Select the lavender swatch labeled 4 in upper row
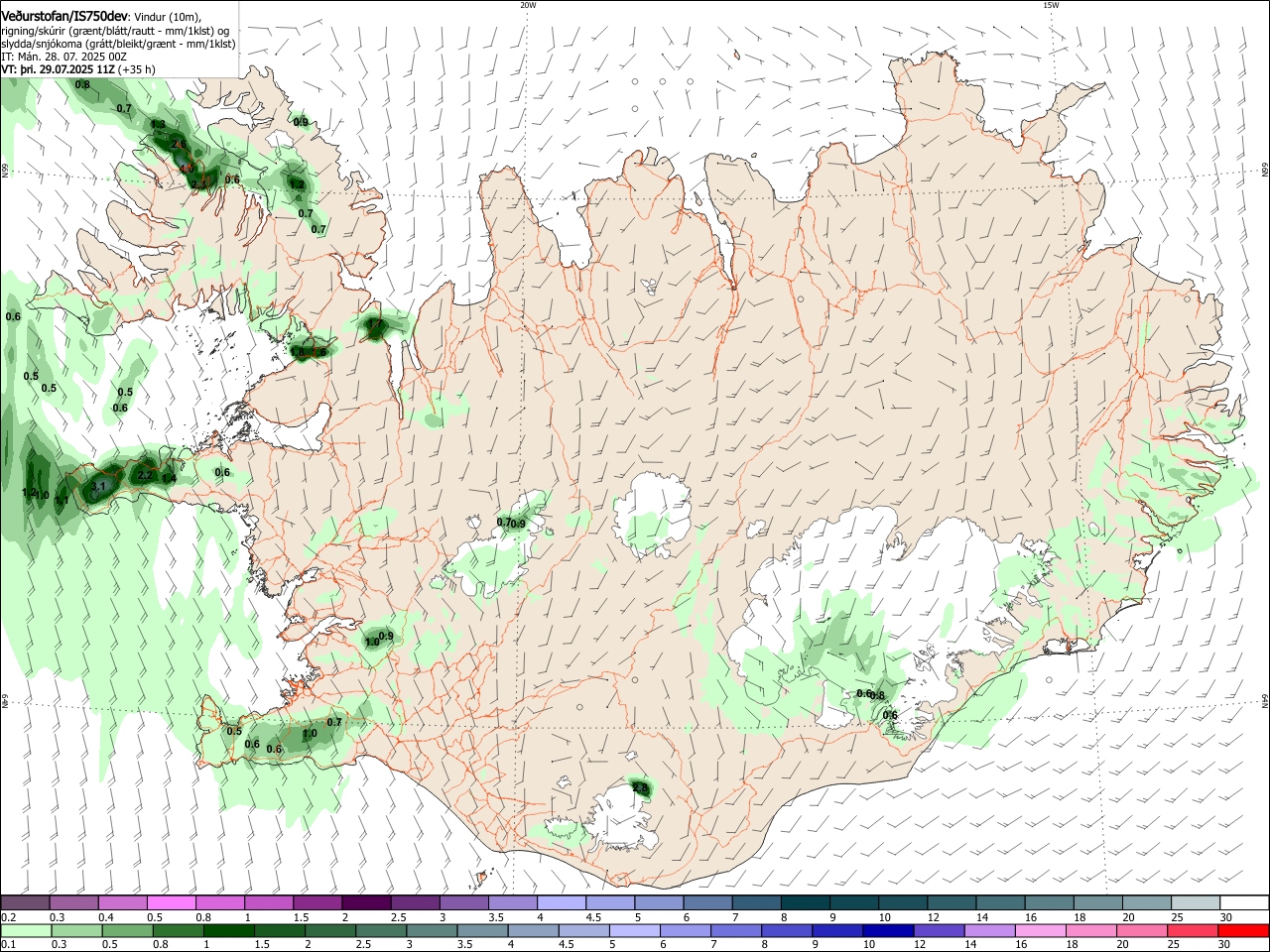The image size is (1270, 952). tap(560, 903)
